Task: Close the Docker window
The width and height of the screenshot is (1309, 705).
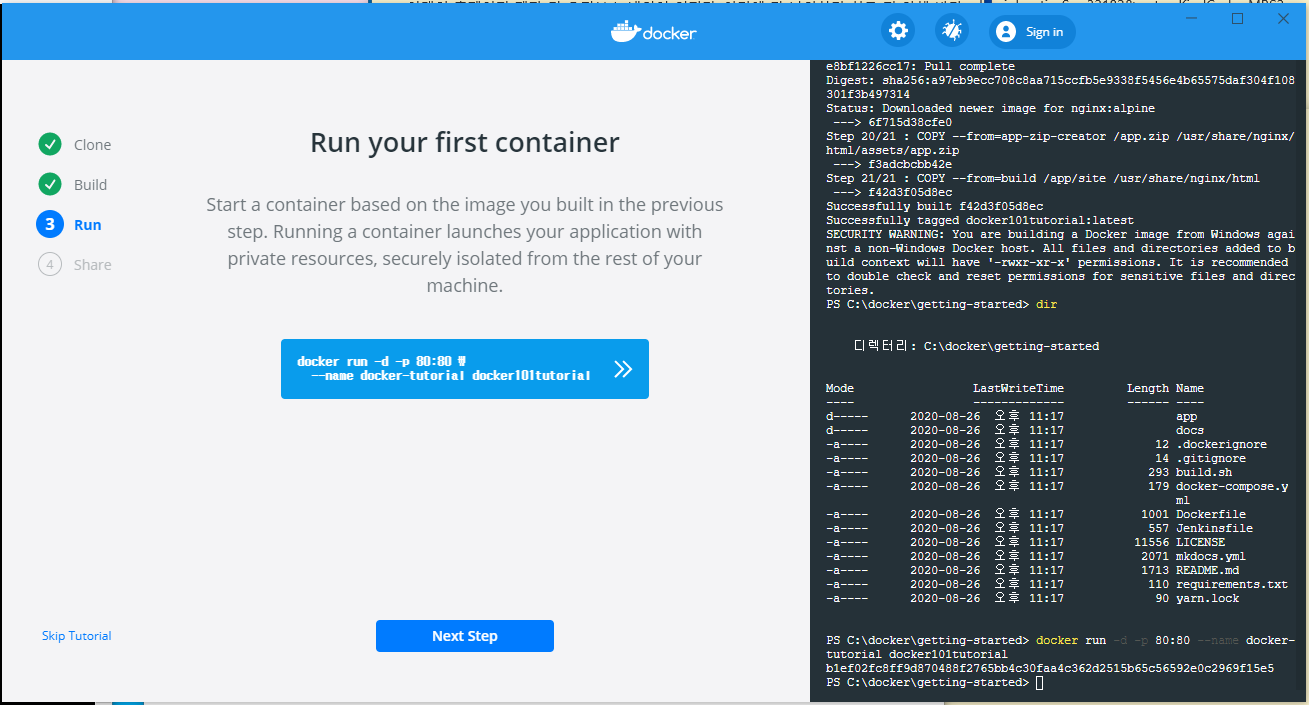Action: coord(1283,18)
